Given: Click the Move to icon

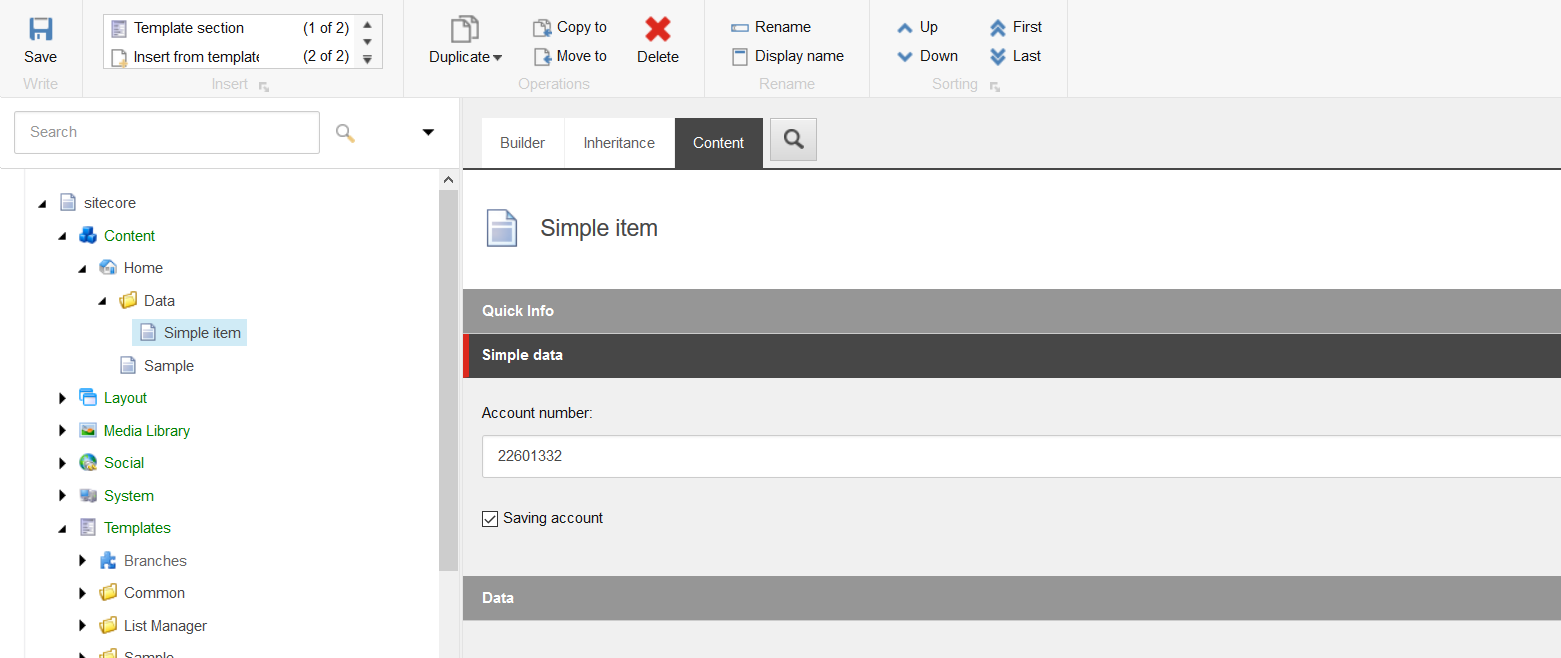Looking at the screenshot, I should coord(542,57).
